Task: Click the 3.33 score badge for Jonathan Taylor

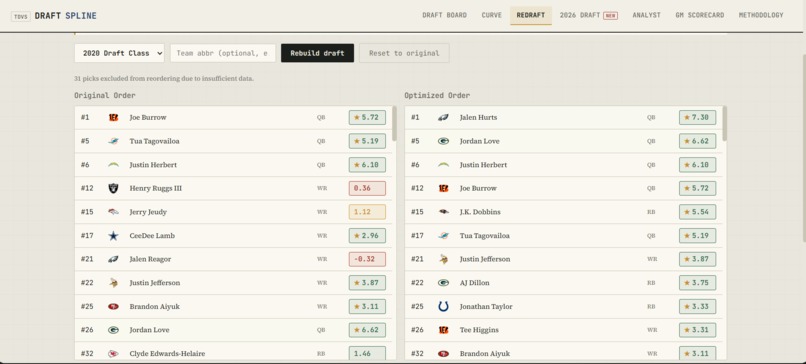Action: [x=697, y=306]
